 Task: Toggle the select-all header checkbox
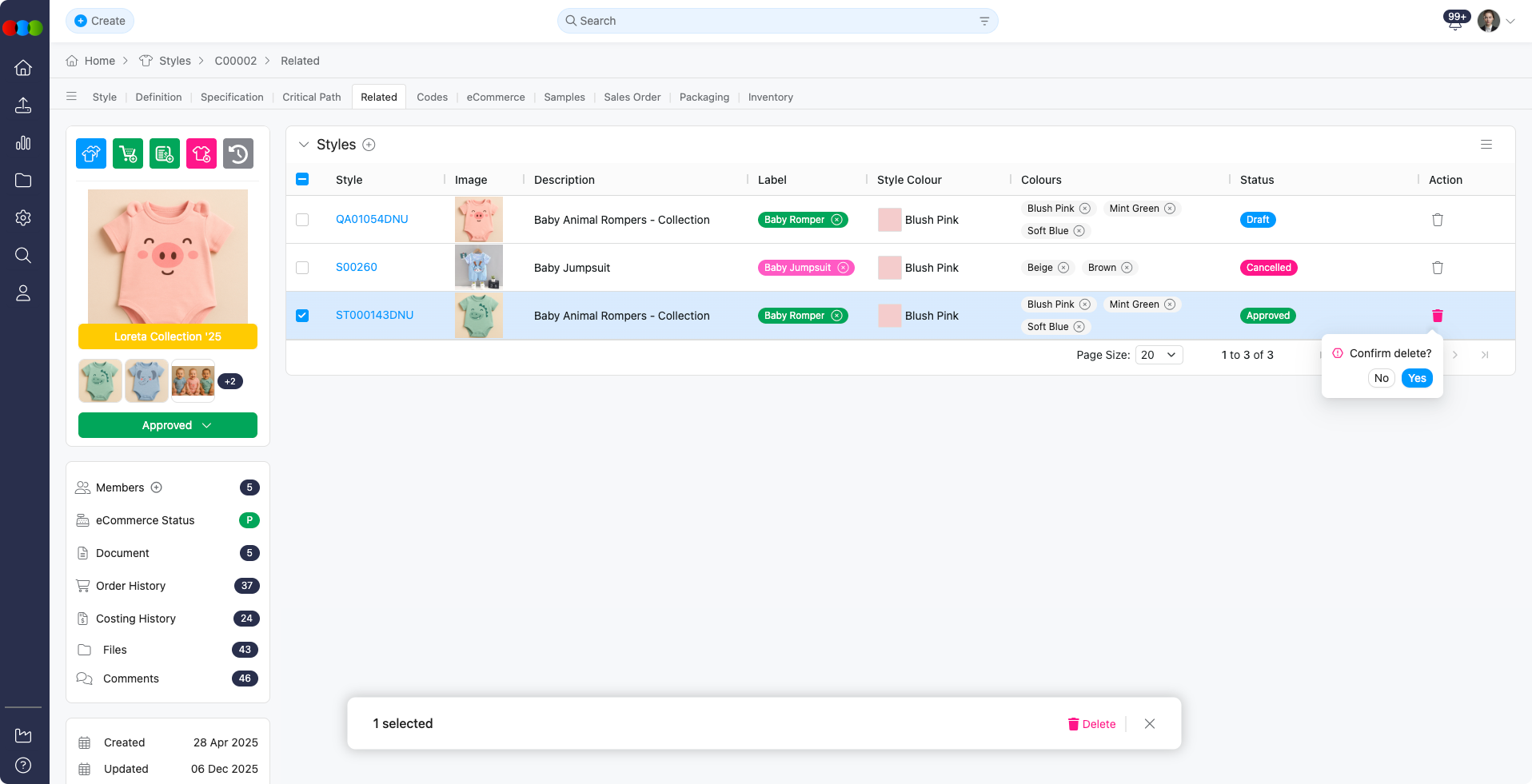pos(302,179)
